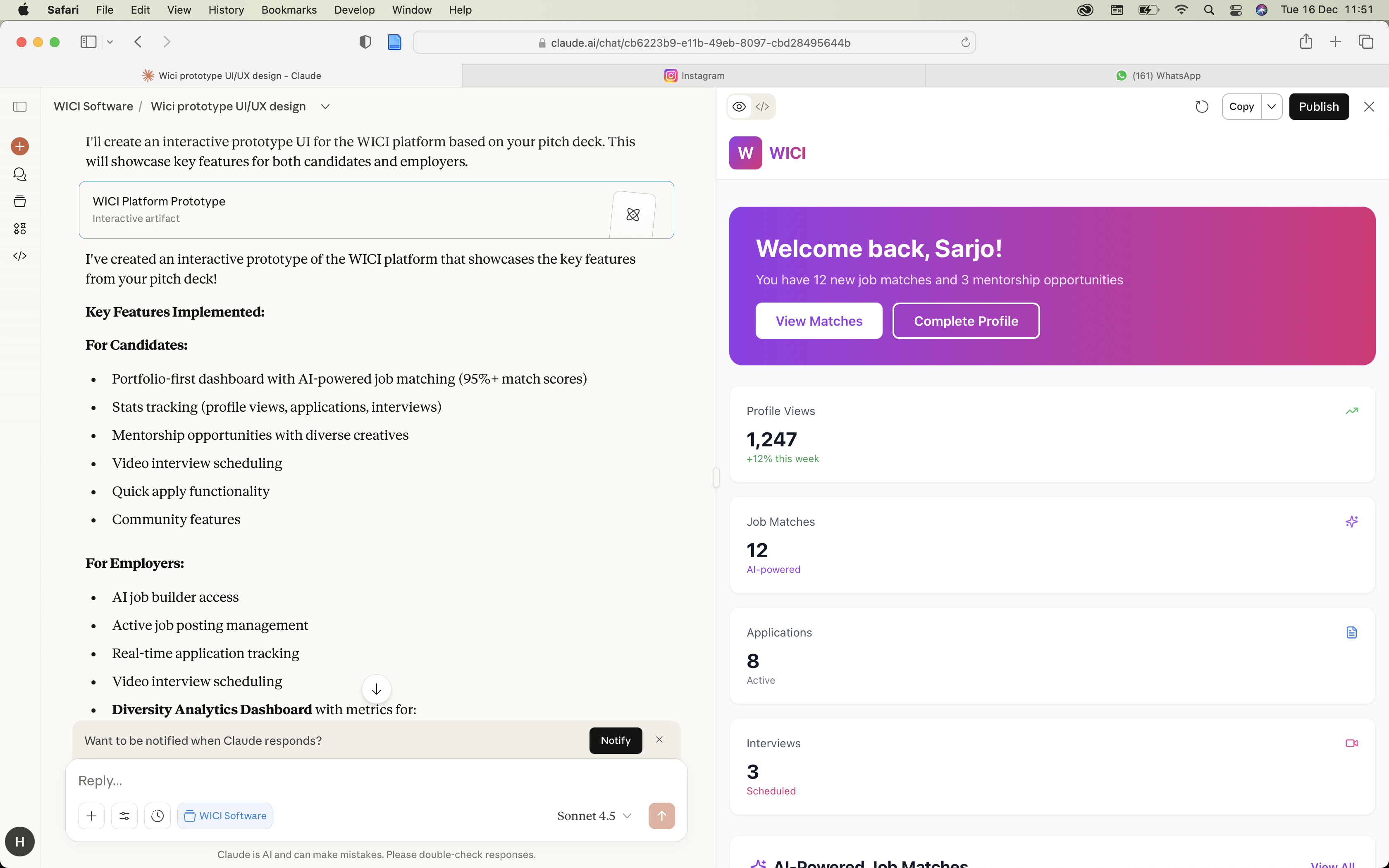Toggle the Claude left sidebar panel
The width and height of the screenshot is (1389, 868).
click(19, 107)
